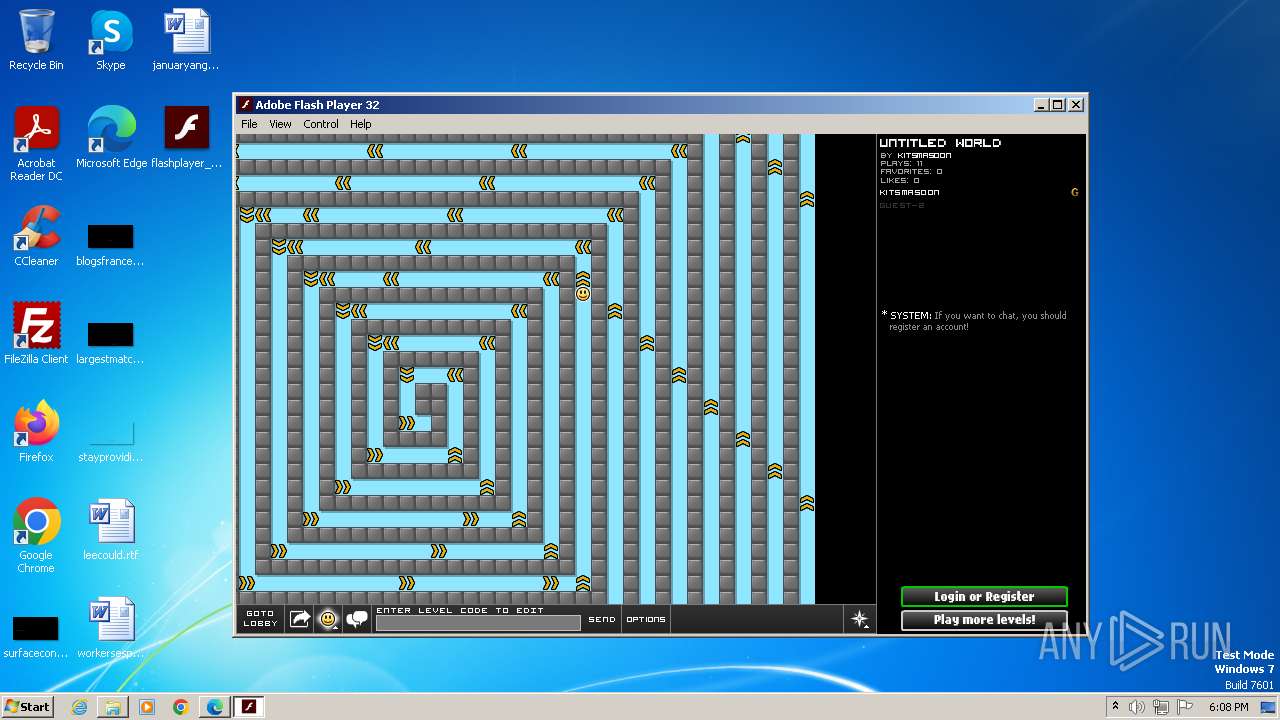Click the Action Center flag icon
This screenshot has width=1280, height=720.
(x=1184, y=707)
